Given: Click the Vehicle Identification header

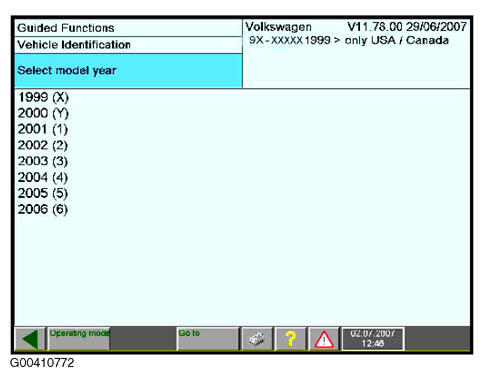Looking at the screenshot, I should (128, 45).
